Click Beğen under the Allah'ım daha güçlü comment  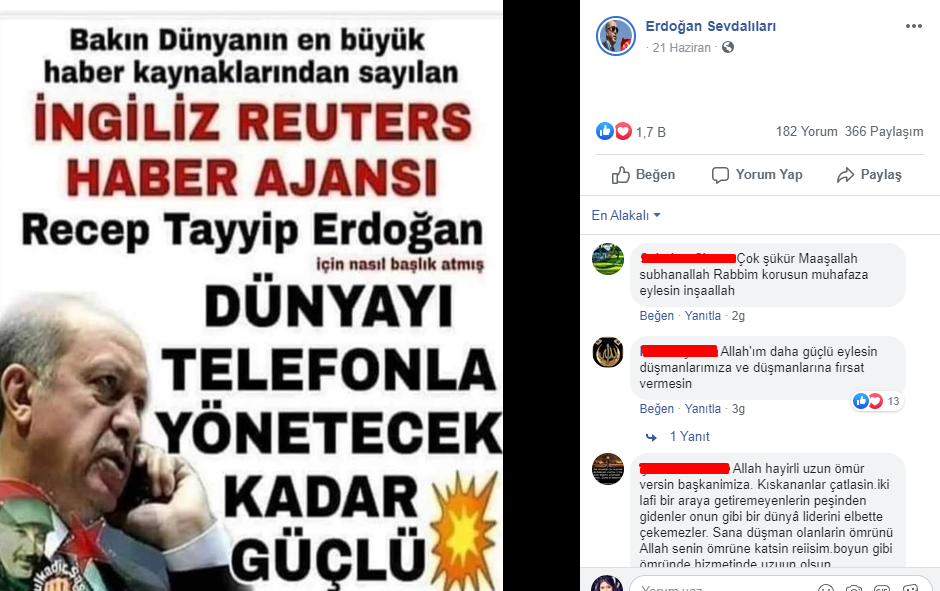pyautogui.click(x=656, y=408)
